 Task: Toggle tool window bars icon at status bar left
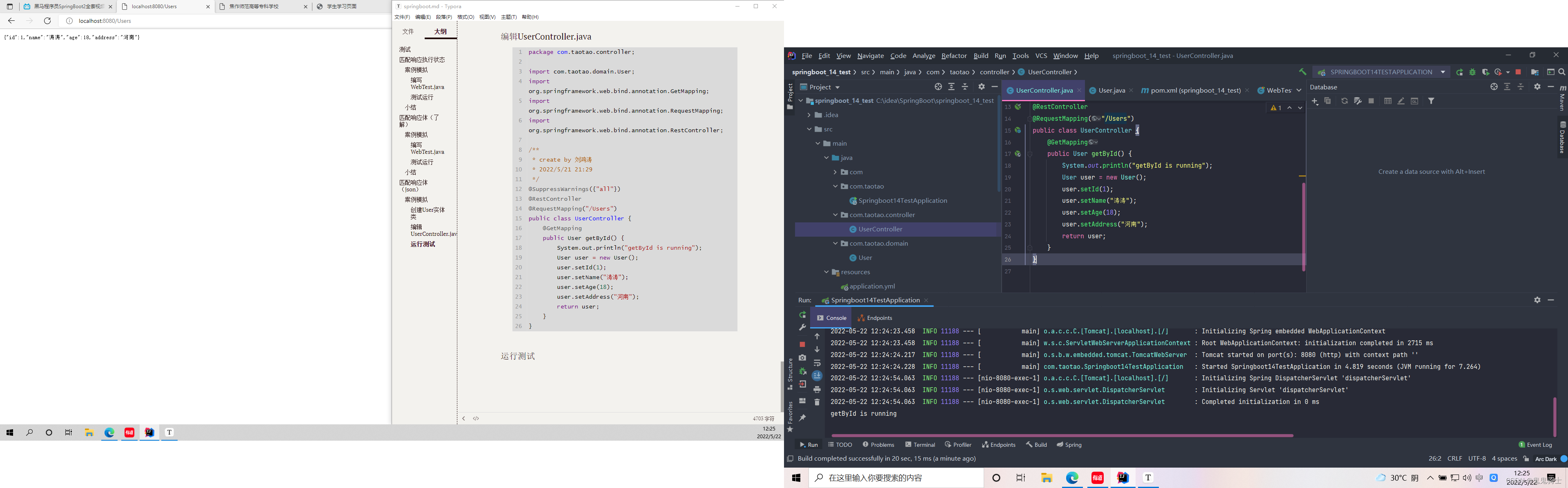click(790, 459)
